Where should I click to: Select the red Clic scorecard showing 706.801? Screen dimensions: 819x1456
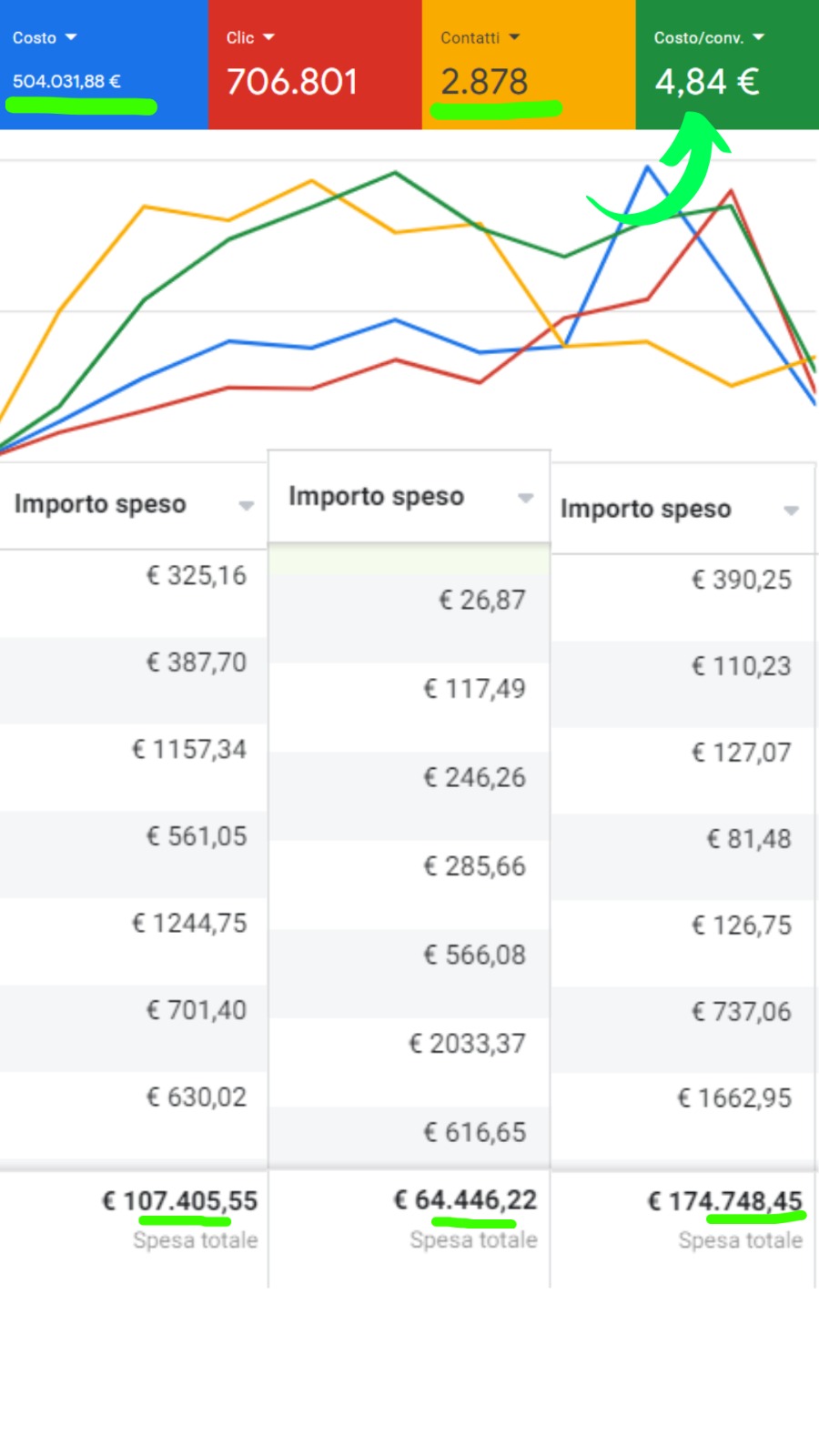coord(314,64)
